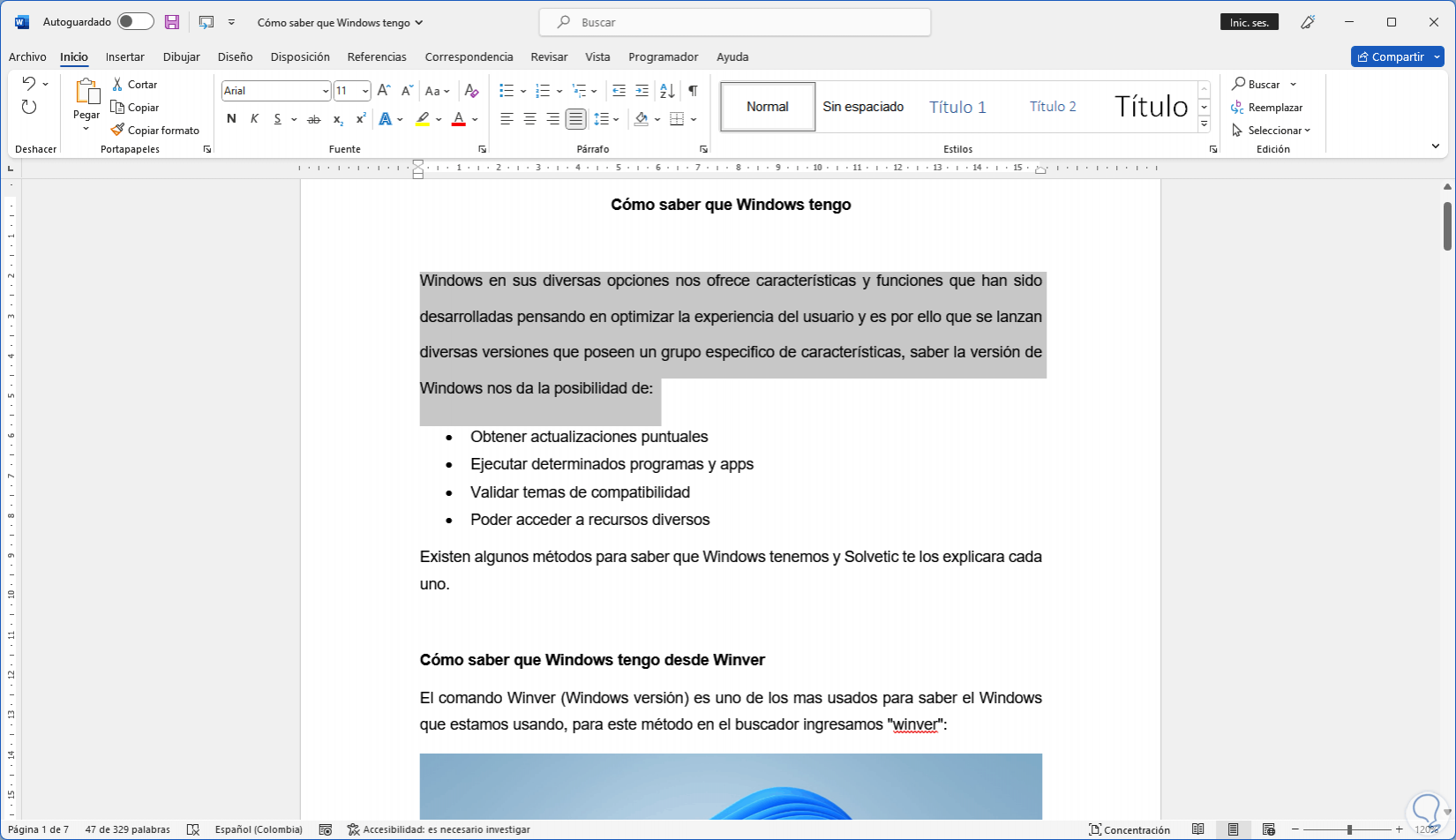Click the zoom slider handle
Viewport: 1456px width, 840px height.
[1349, 829]
